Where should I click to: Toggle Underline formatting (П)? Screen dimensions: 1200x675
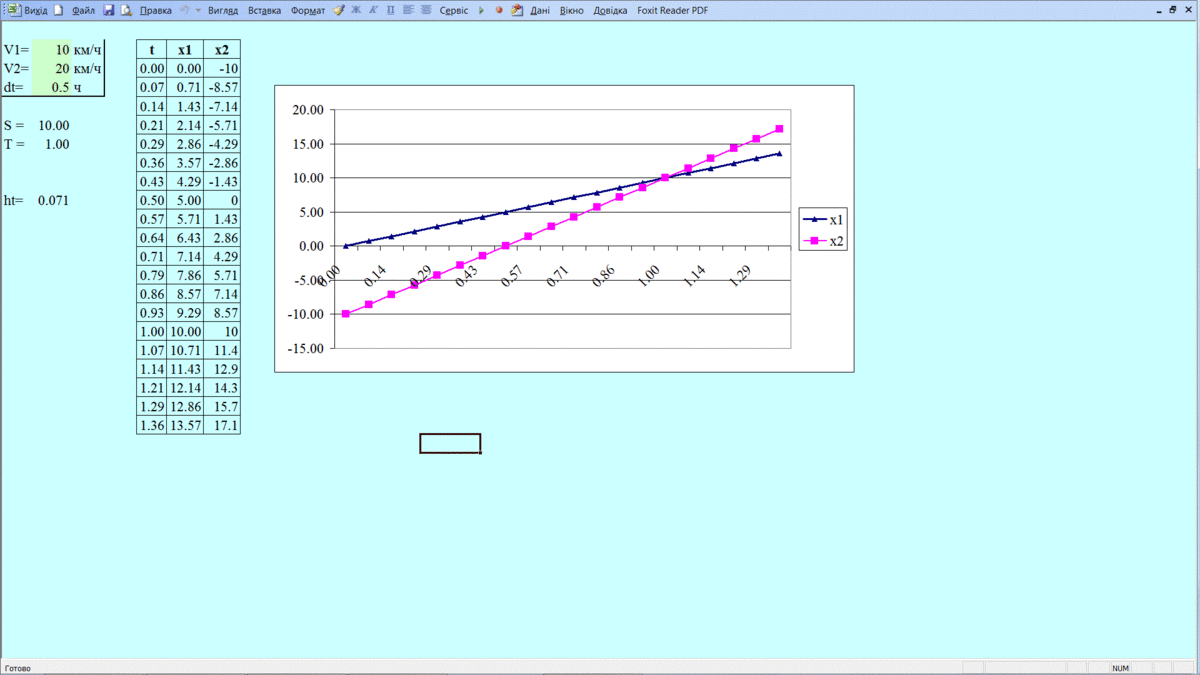tap(390, 10)
